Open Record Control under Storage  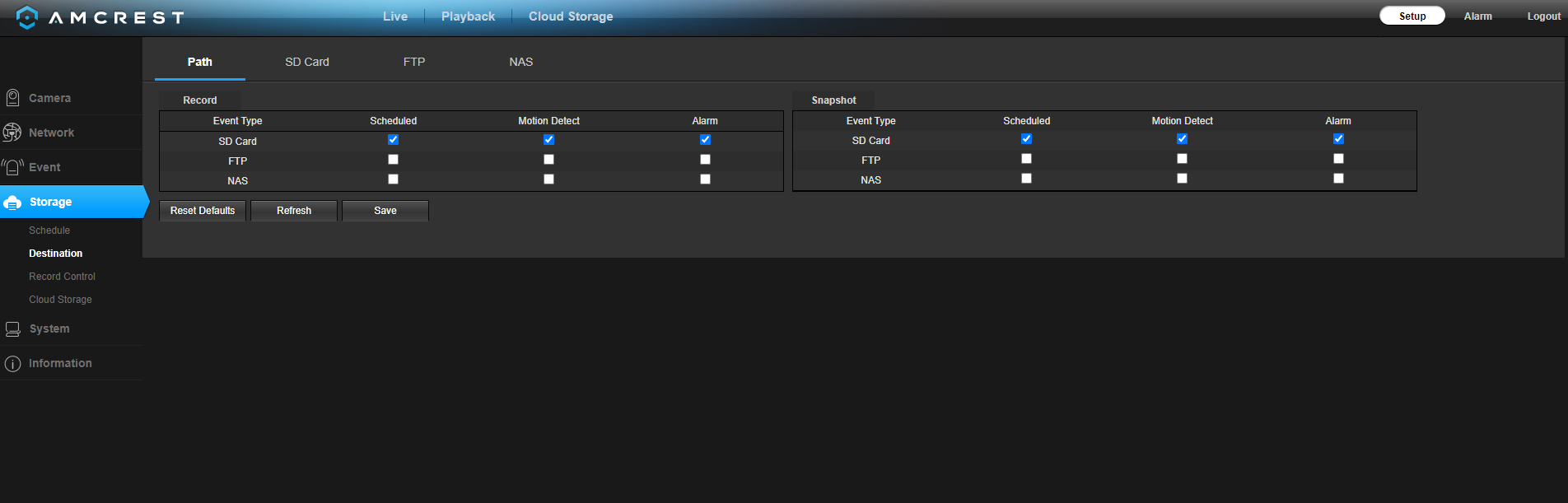(x=62, y=277)
